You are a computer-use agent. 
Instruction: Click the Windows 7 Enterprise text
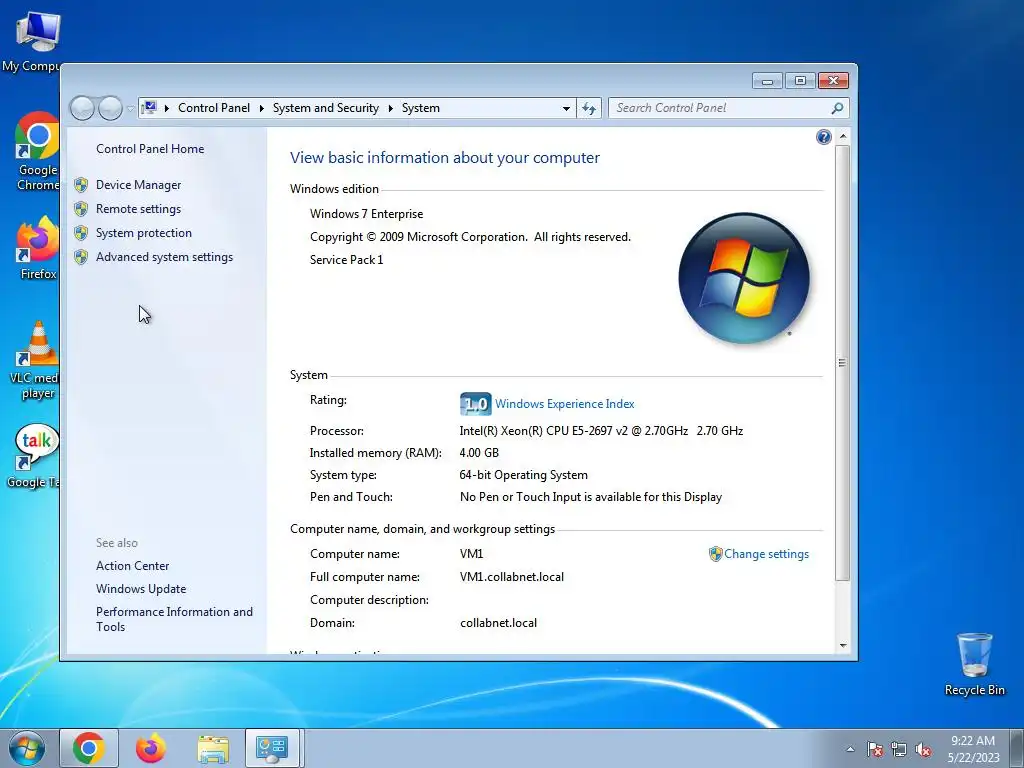pyautogui.click(x=366, y=214)
